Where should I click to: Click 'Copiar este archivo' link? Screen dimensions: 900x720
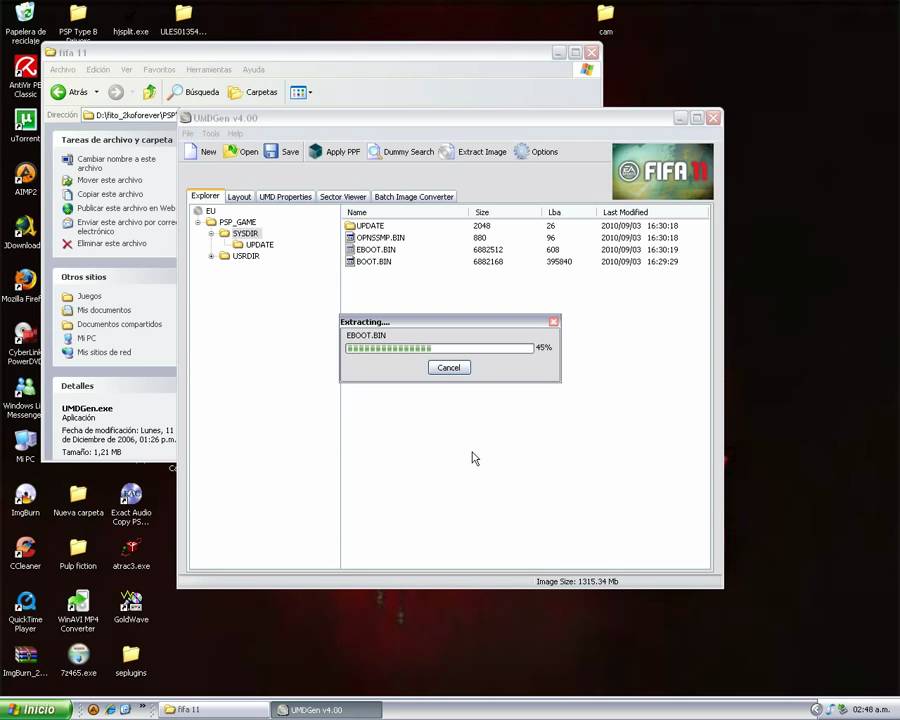(x=110, y=194)
